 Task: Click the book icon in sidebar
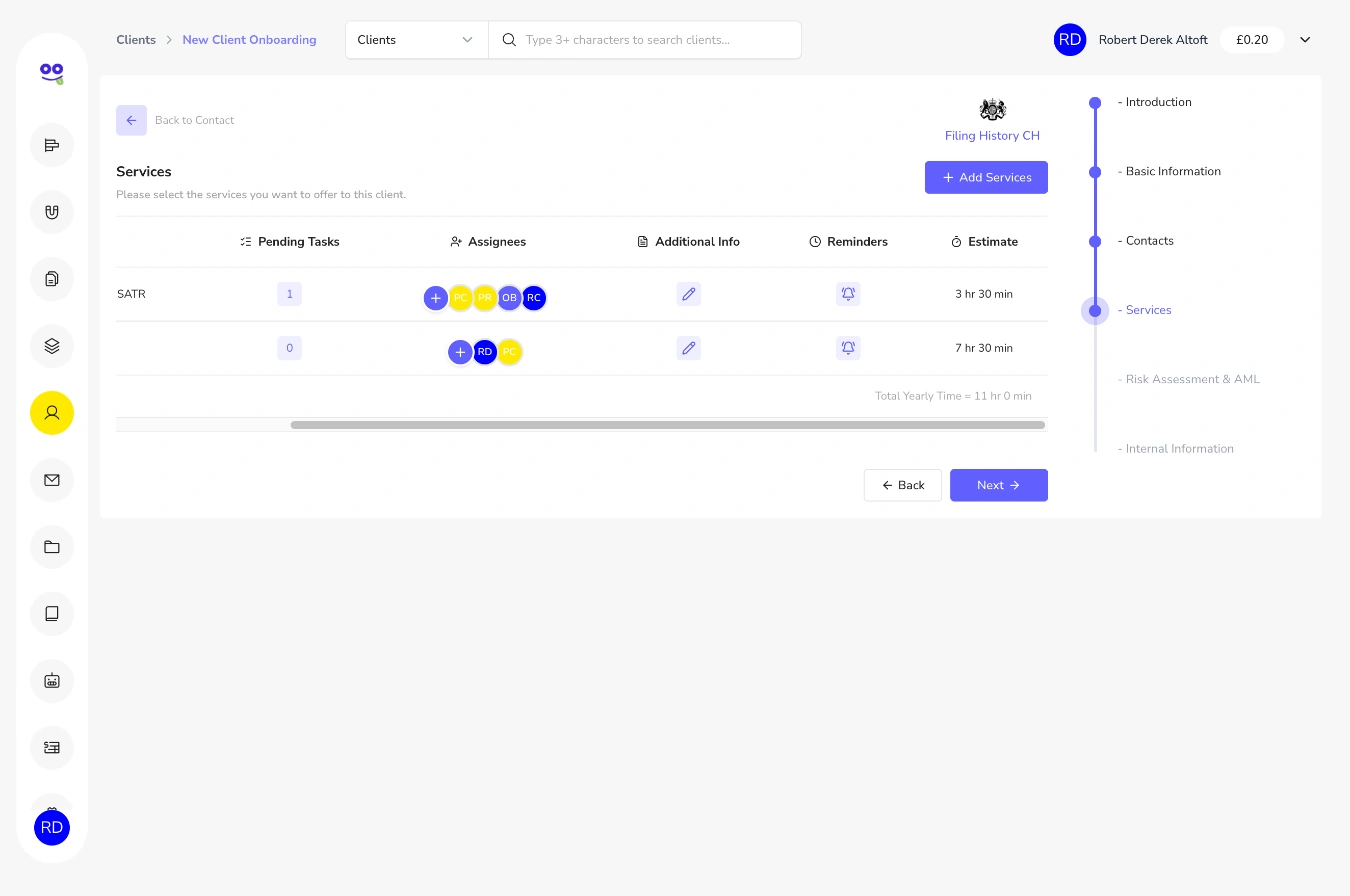52,614
